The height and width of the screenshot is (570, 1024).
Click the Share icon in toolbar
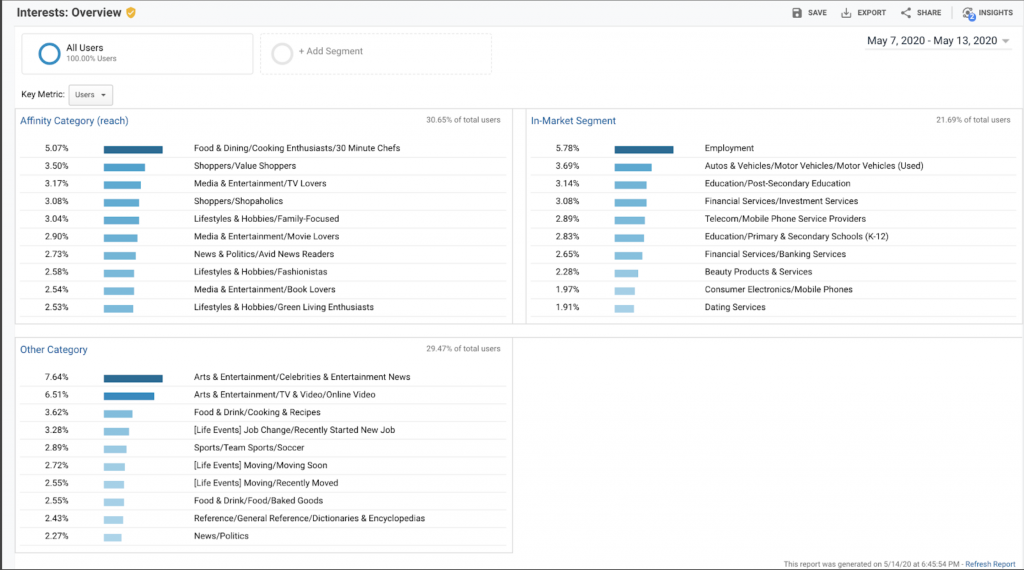pyautogui.click(x=906, y=13)
